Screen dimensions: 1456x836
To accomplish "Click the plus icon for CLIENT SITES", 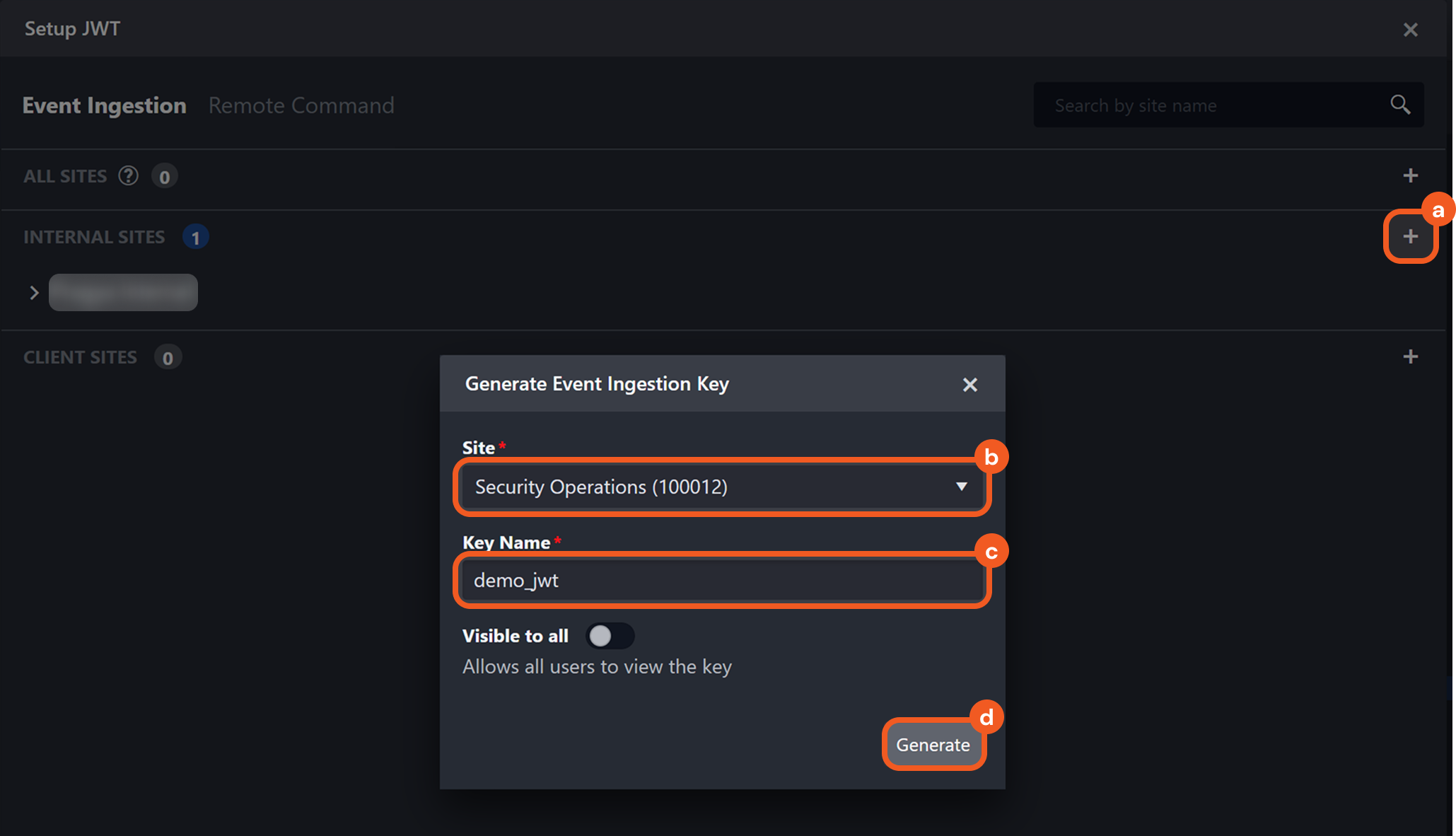I will (1410, 356).
